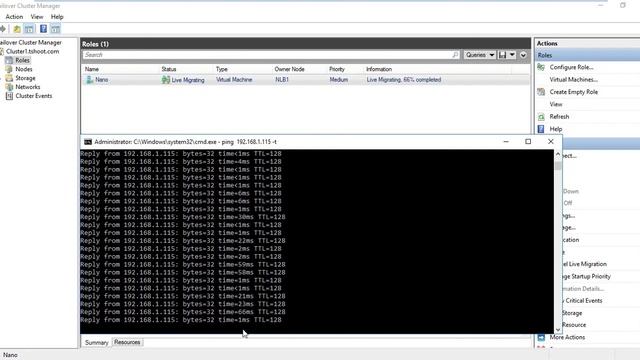
Task: Click the Nodes icon in tree
Action: 9,69
